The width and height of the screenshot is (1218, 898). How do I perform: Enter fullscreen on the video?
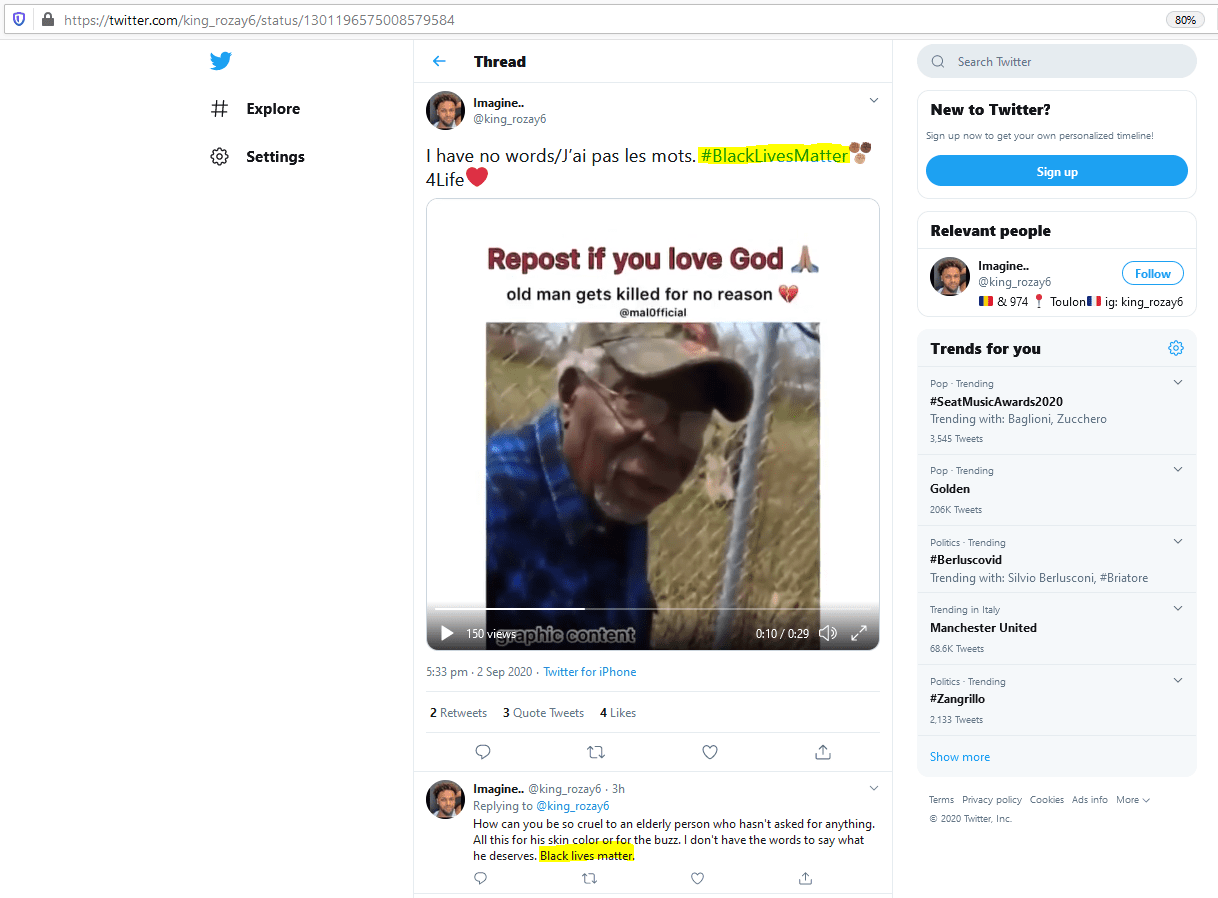[x=859, y=633]
